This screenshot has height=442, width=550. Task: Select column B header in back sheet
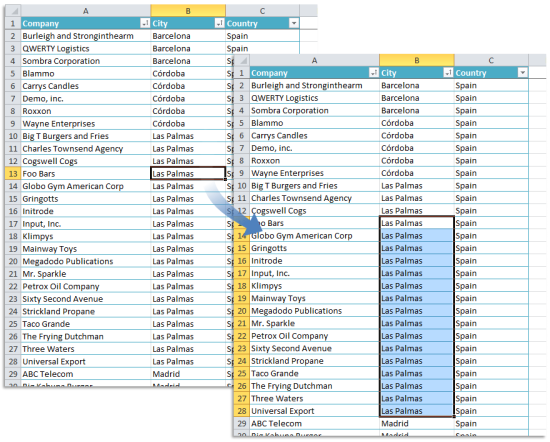[188, 11]
